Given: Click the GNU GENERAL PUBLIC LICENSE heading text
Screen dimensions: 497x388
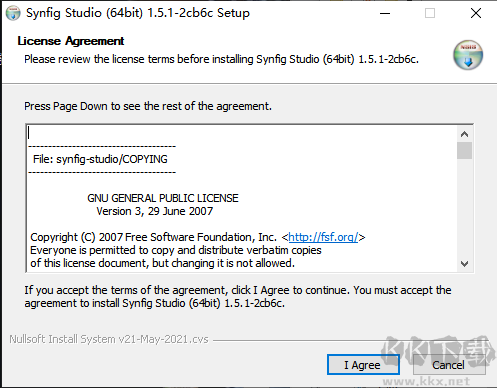Looking at the screenshot, I should coord(163,198).
